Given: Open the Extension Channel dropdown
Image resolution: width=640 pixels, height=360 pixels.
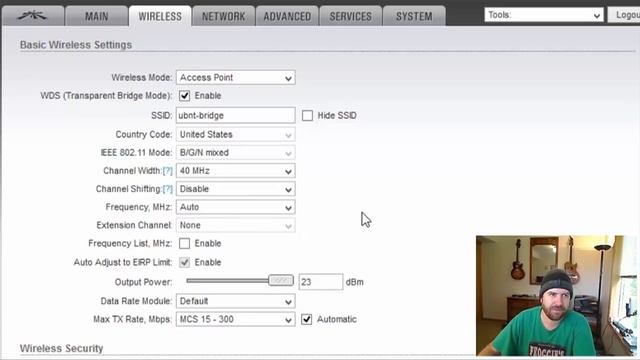Looking at the screenshot, I should coord(236,225).
